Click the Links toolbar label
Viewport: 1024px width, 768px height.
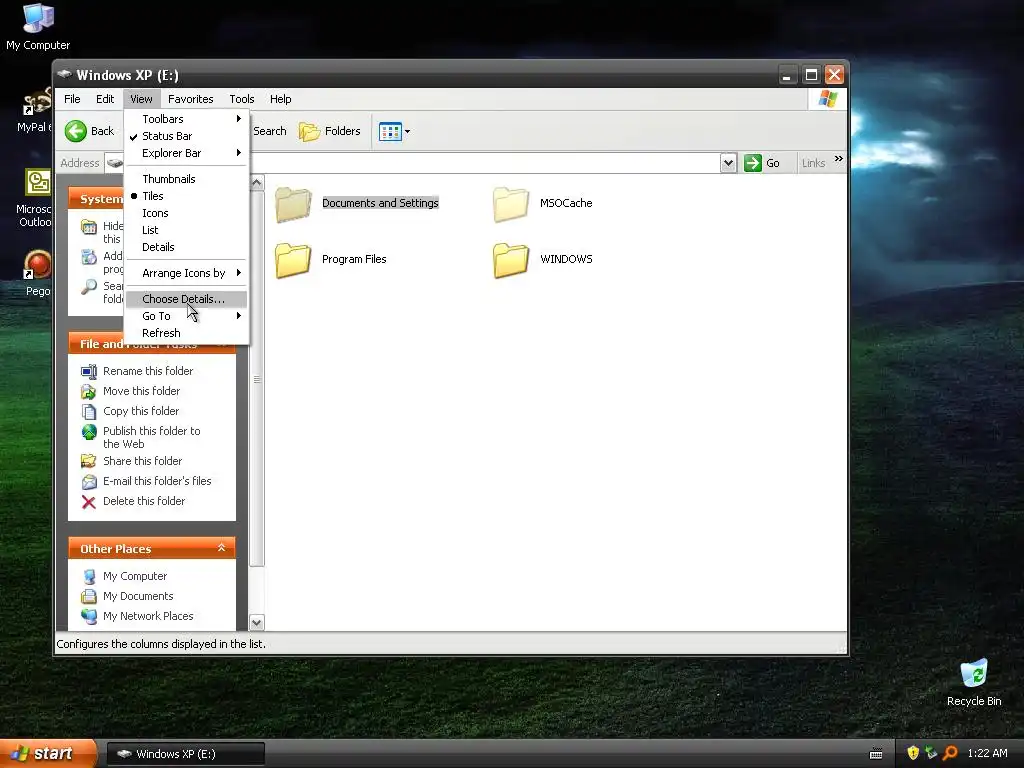[x=813, y=163]
